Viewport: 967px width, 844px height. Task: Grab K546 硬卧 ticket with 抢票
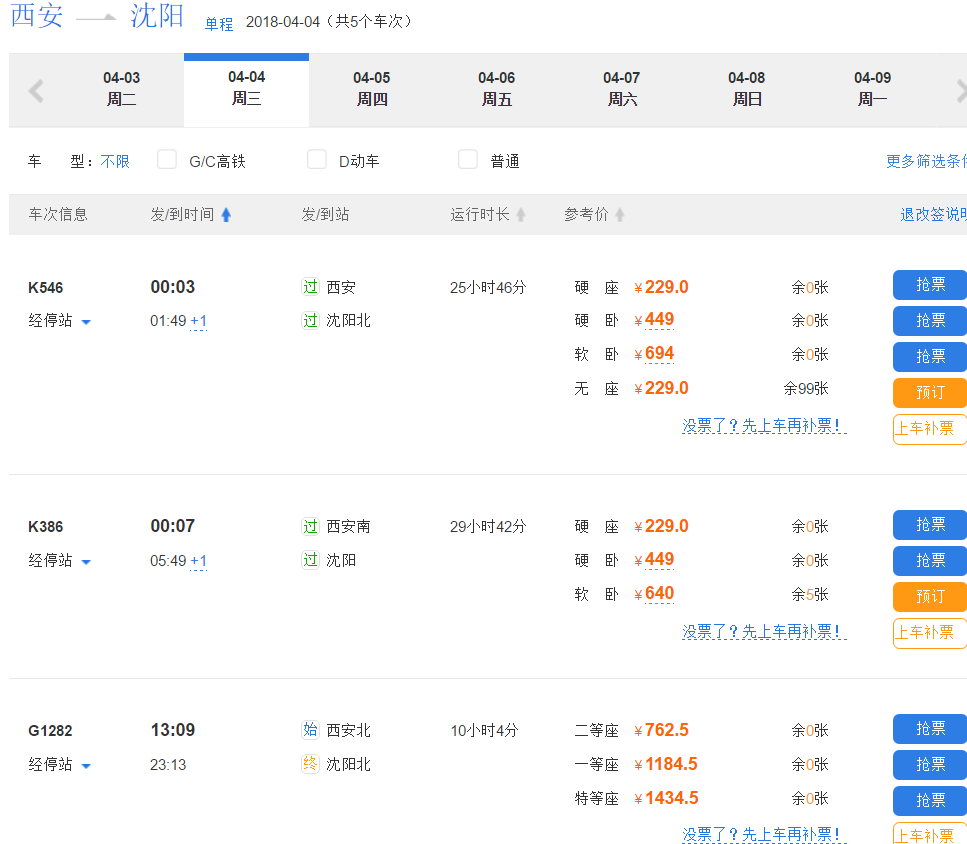(x=930, y=321)
